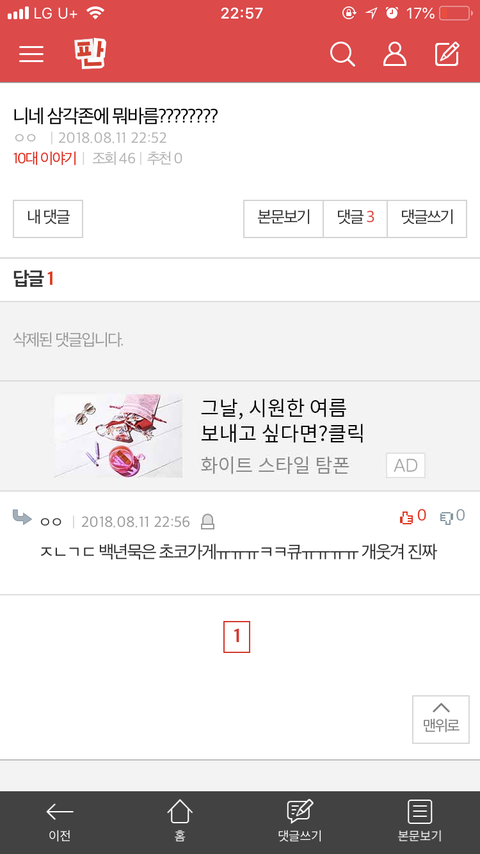Tap 본문보기 in the bottom bar
Viewport: 480px width, 854px height.
click(x=420, y=822)
